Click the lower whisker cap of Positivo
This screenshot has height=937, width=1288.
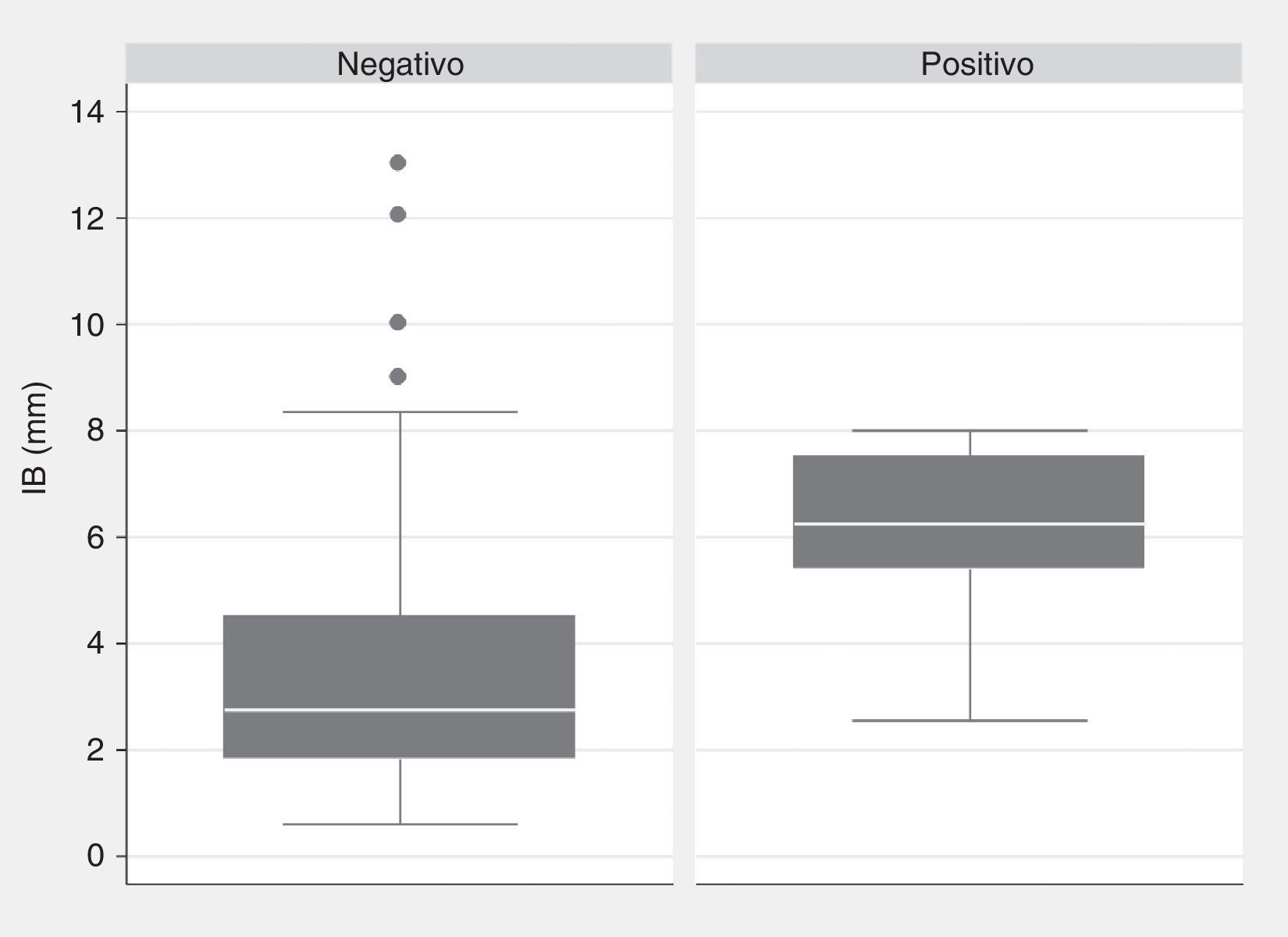click(970, 721)
